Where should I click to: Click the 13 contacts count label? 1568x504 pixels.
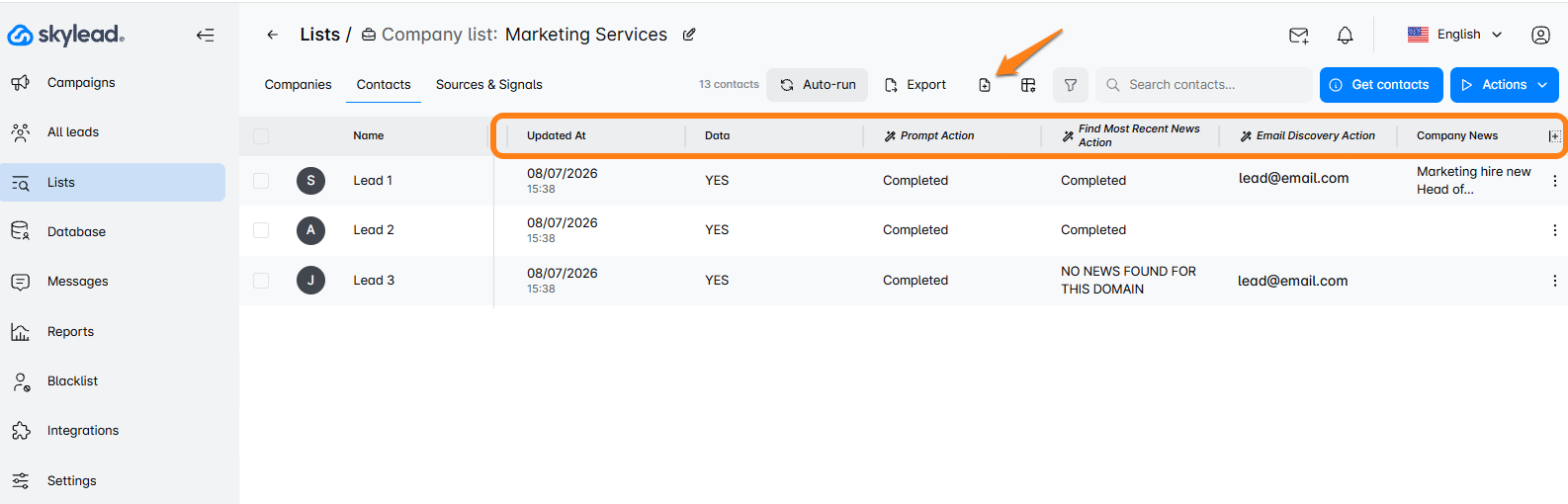729,85
